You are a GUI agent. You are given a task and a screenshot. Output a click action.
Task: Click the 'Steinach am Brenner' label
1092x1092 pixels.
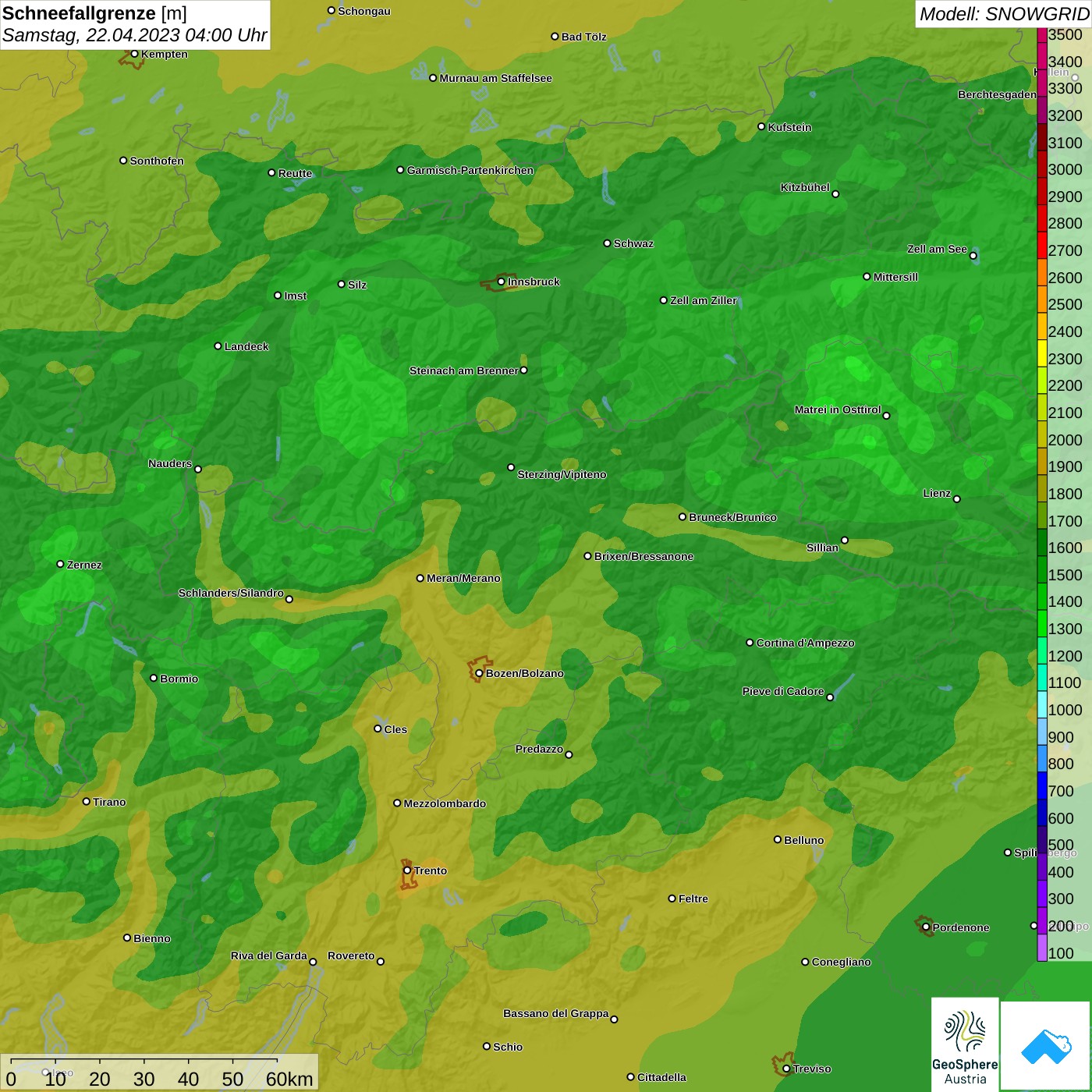(x=463, y=370)
